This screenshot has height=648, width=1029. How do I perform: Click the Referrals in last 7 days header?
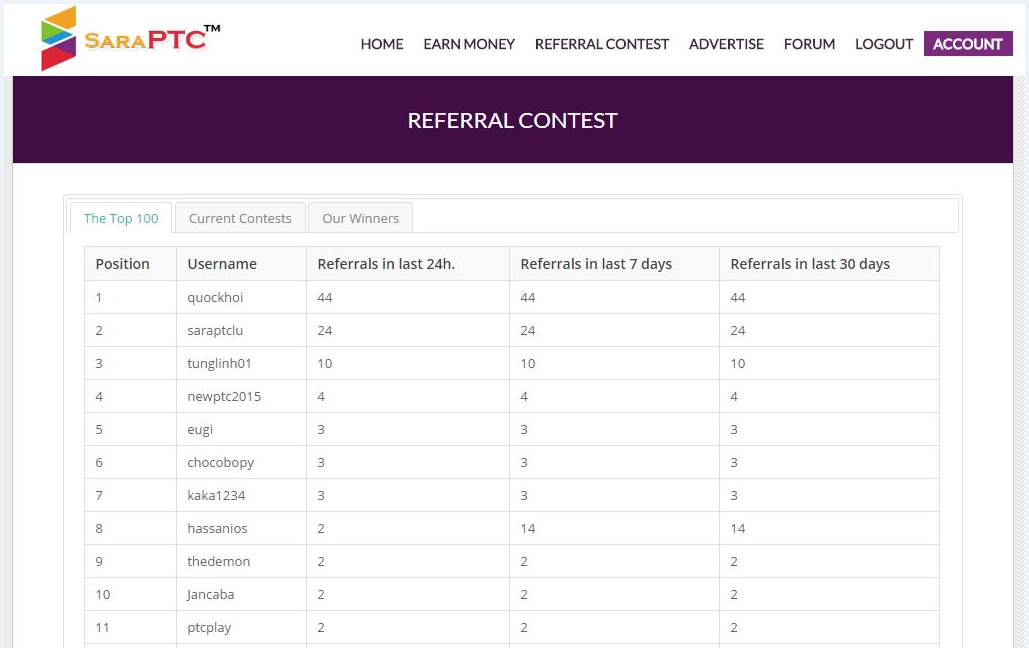(596, 264)
